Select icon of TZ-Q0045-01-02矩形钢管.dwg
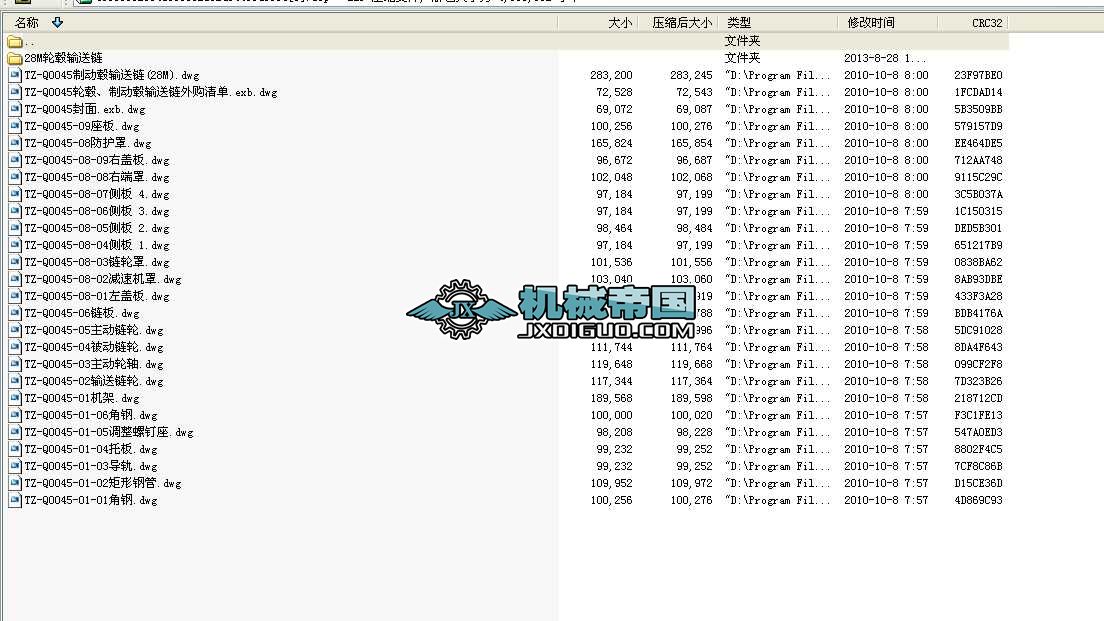Viewport: 1104px width, 621px height. [x=15, y=483]
